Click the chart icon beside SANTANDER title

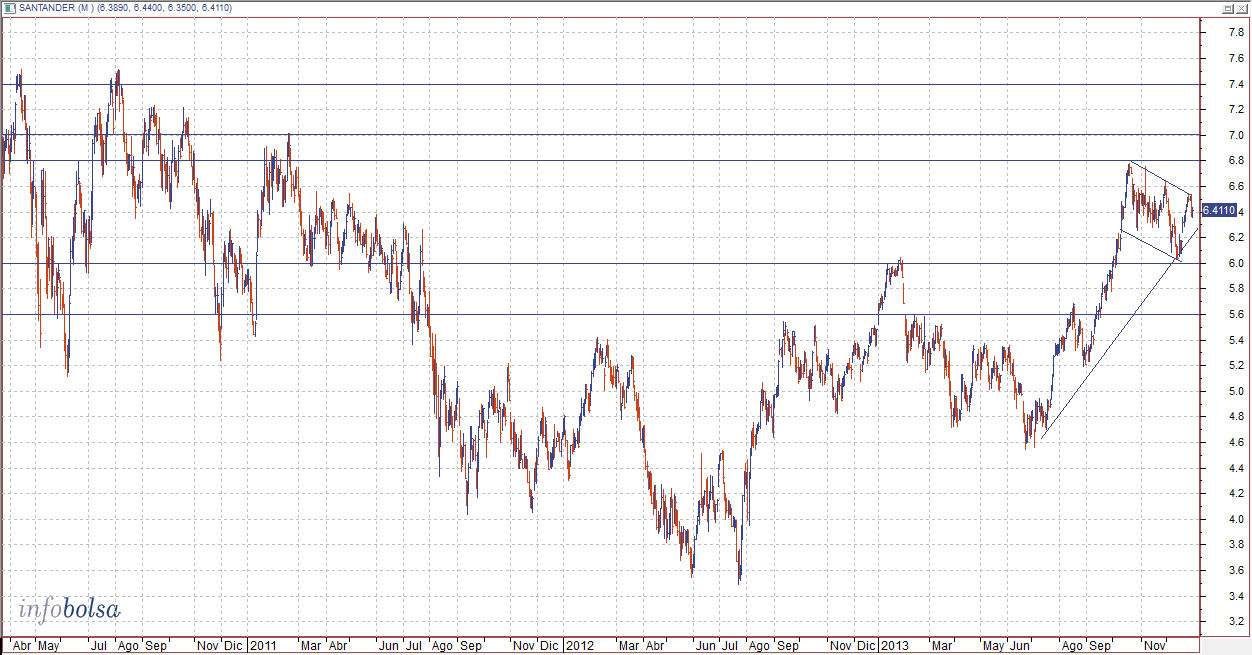pyautogui.click(x=10, y=8)
